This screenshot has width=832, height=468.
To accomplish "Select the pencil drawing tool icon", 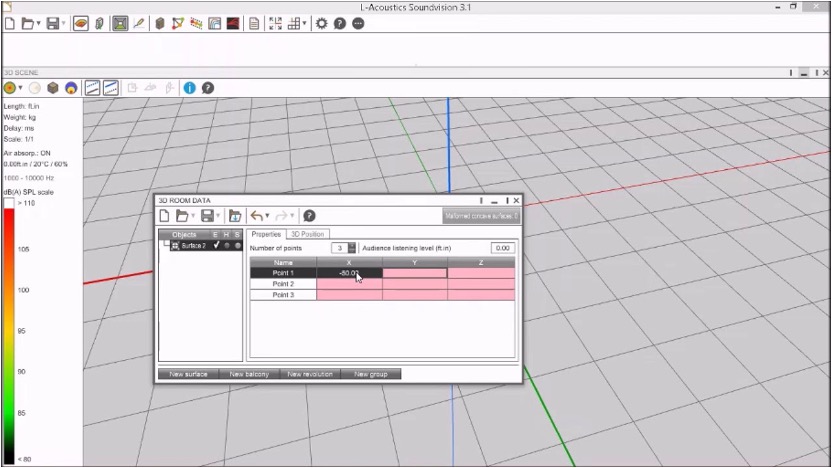I will pos(139,23).
